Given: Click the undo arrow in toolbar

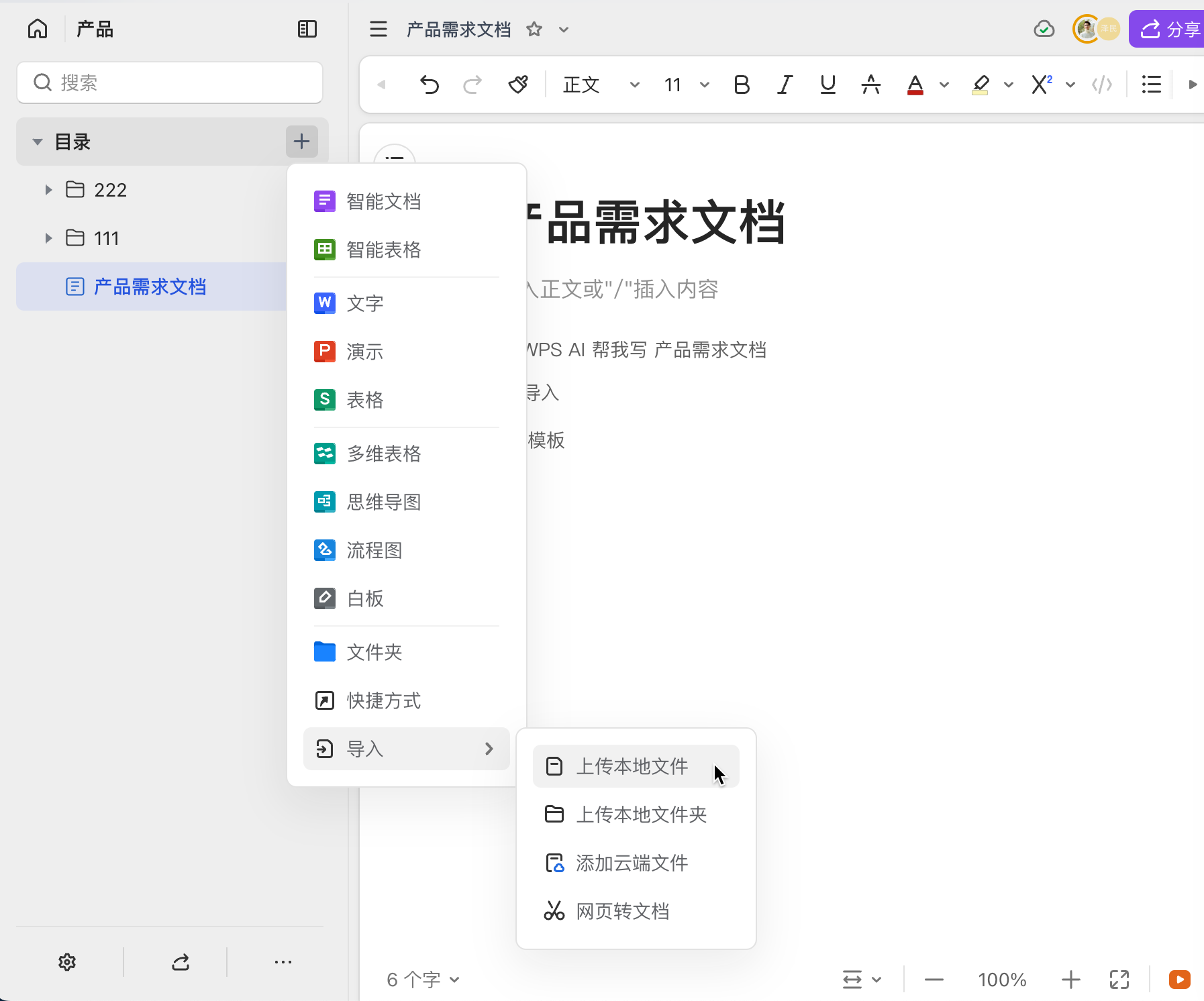Looking at the screenshot, I should click(430, 85).
